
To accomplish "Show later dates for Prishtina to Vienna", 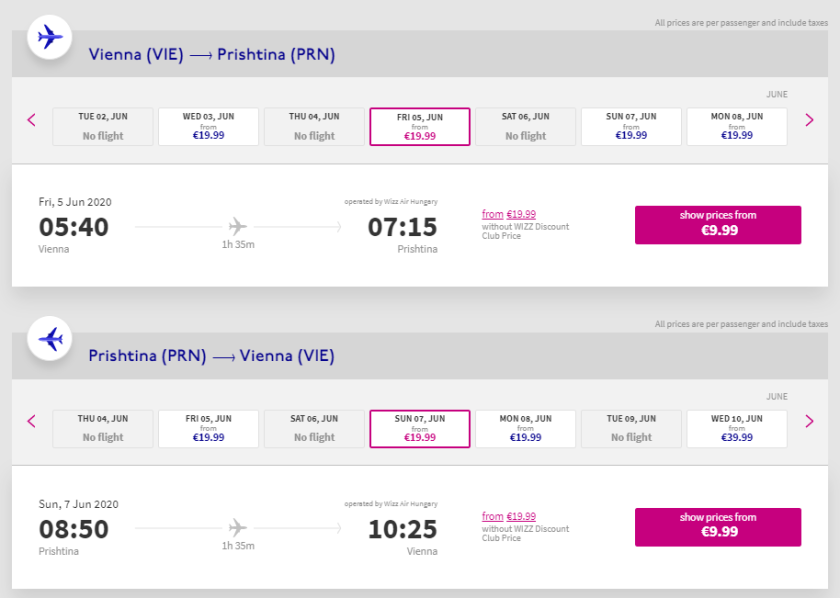I will coord(809,421).
